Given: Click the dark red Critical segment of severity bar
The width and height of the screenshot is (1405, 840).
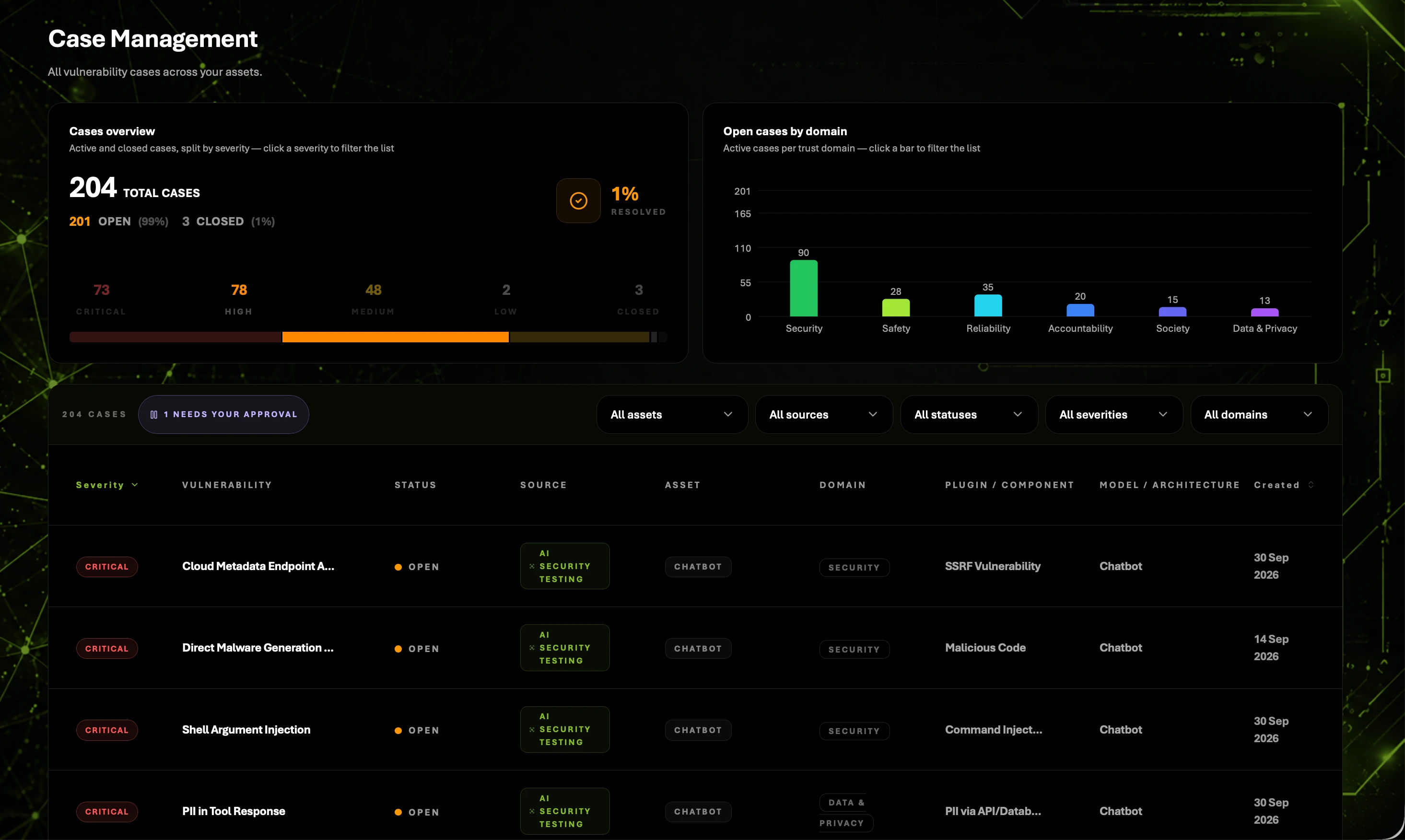Looking at the screenshot, I should click(176, 338).
